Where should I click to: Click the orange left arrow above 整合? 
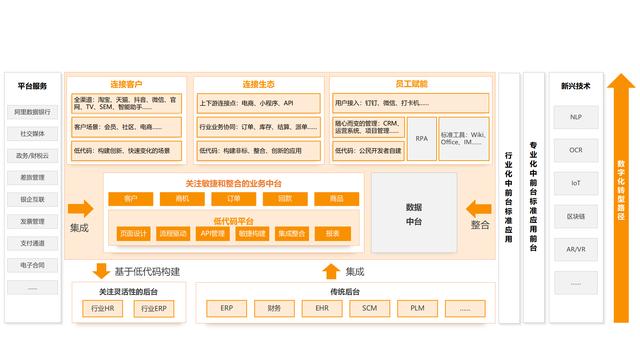[479, 209]
